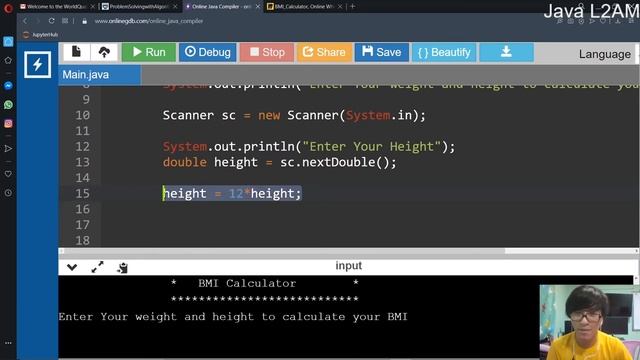The width and height of the screenshot is (640, 360).
Task: Open the Opera browser menu logo
Action: click(8, 8)
